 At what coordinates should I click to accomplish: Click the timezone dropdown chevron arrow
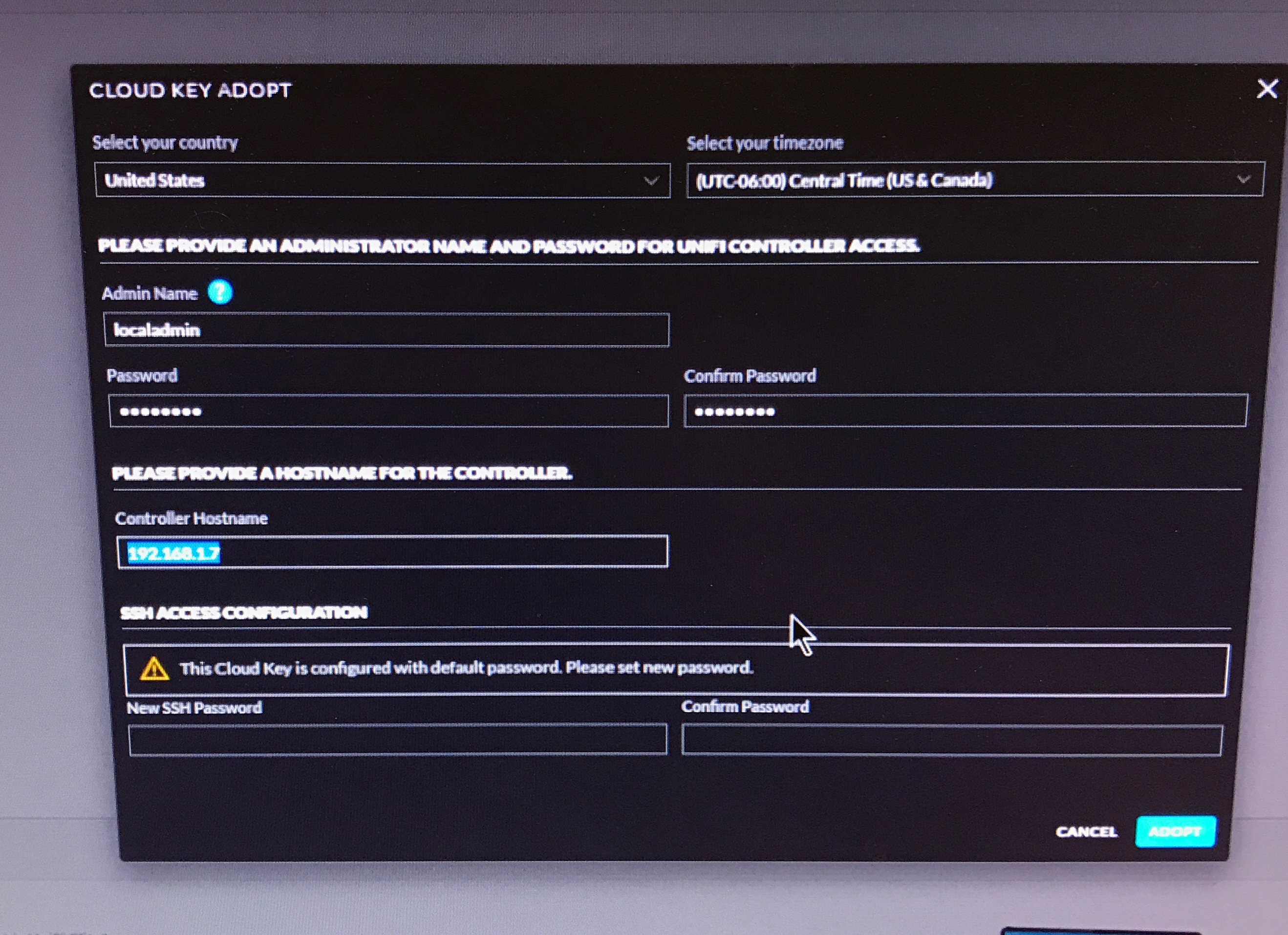[x=1244, y=179]
